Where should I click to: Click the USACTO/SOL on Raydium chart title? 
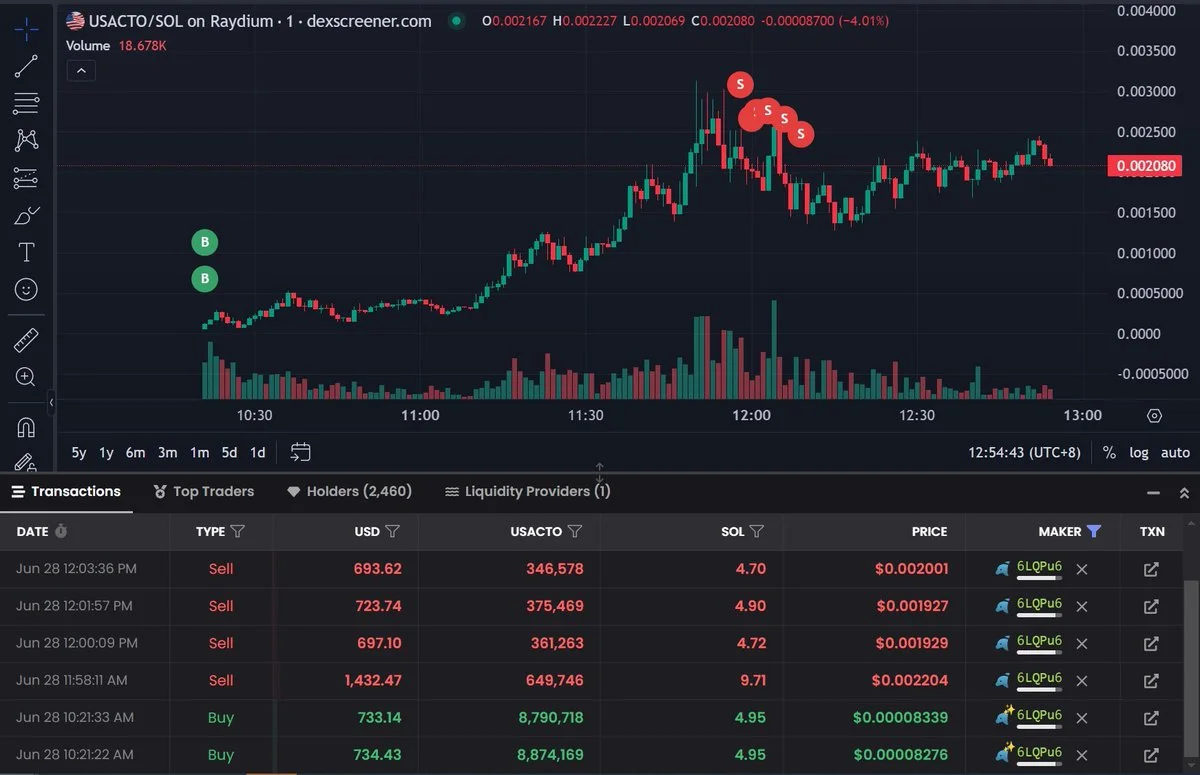(x=260, y=20)
